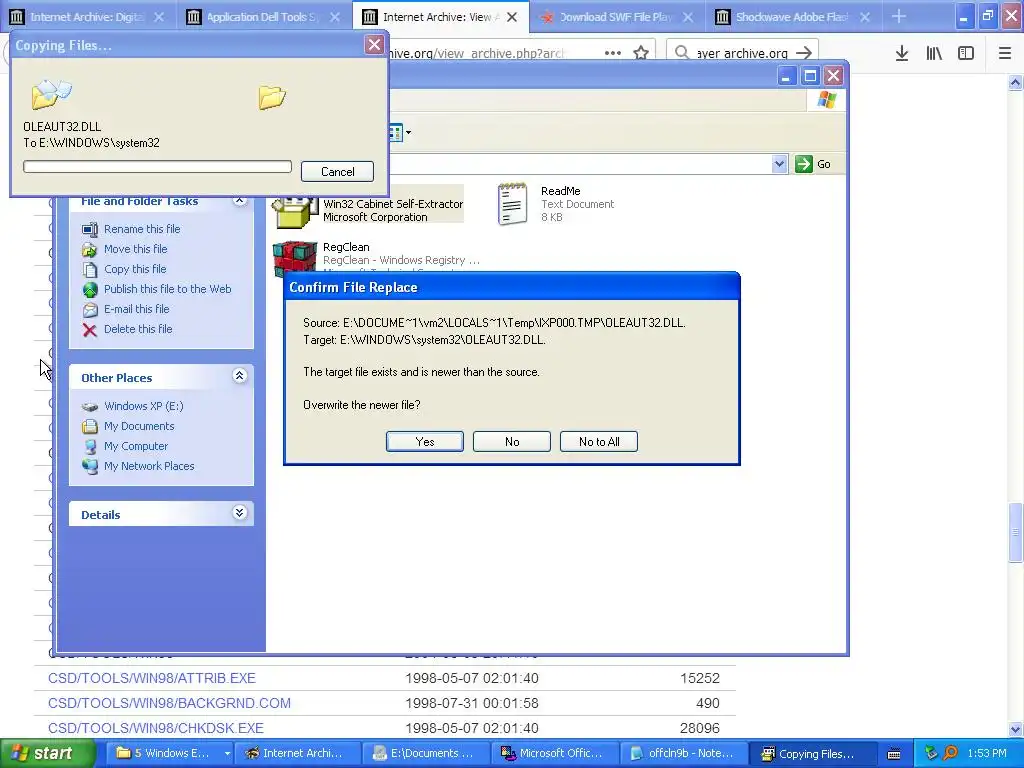This screenshot has width=1024, height=768.
Task: Open CSD/TOOLS/WIN98/CHKDSK.EXE link
Action: pyautogui.click(x=155, y=728)
